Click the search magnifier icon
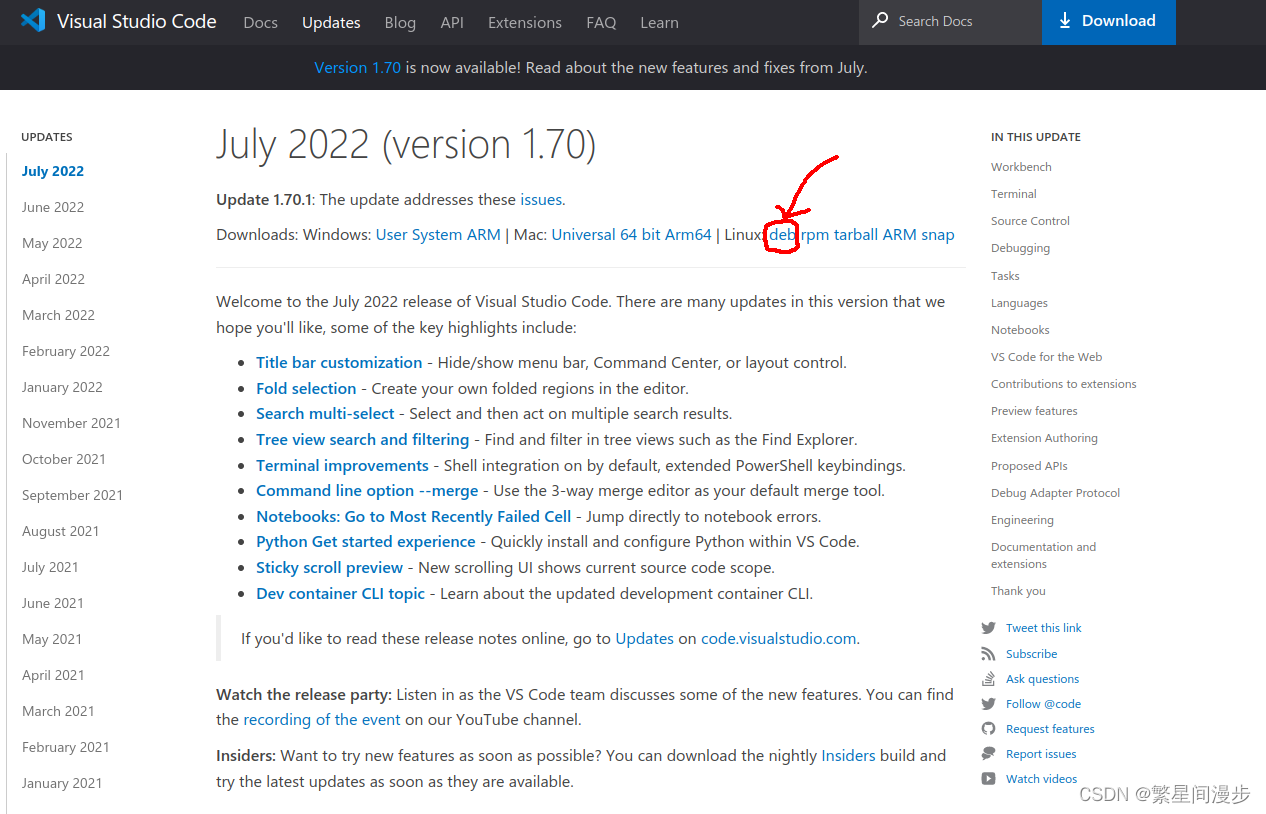 [x=880, y=20]
